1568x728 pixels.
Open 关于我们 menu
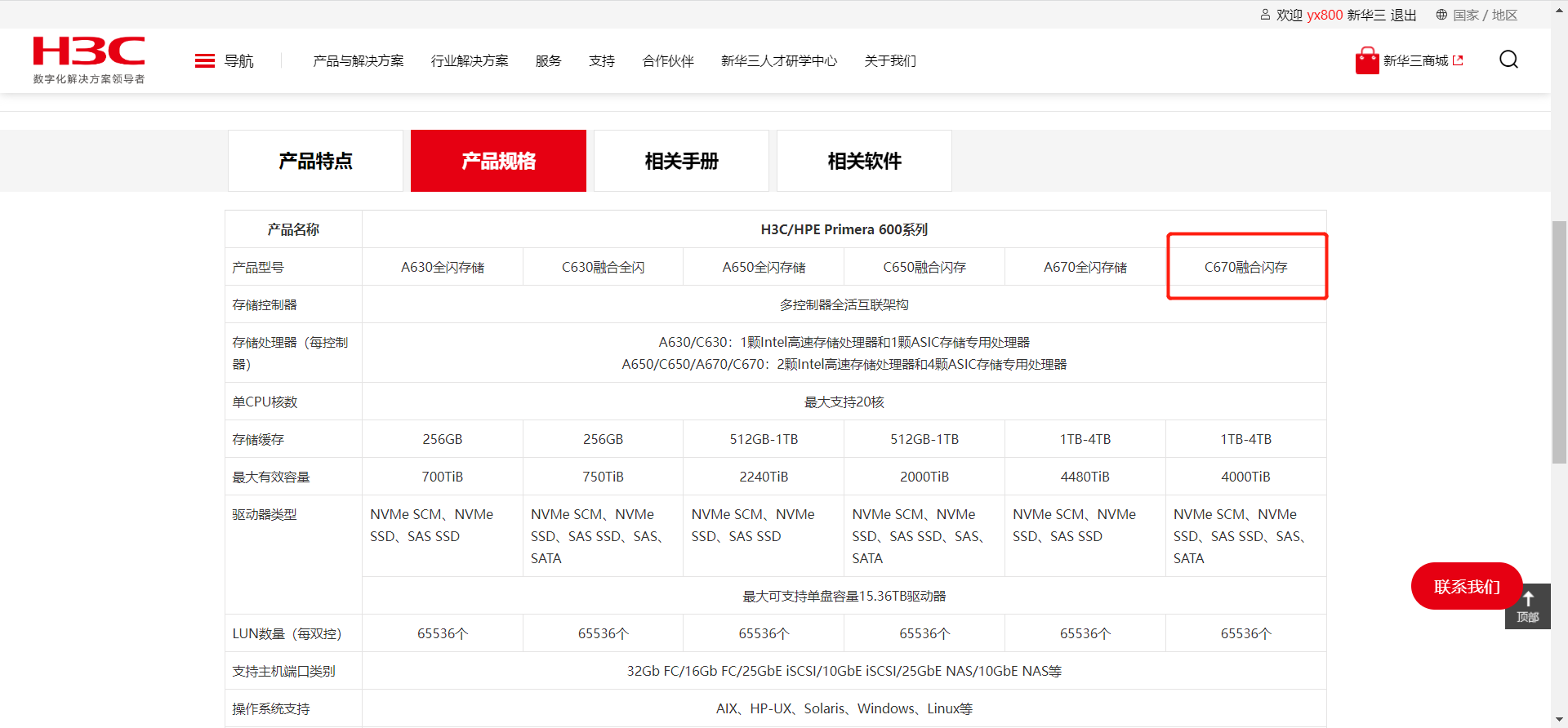[890, 61]
